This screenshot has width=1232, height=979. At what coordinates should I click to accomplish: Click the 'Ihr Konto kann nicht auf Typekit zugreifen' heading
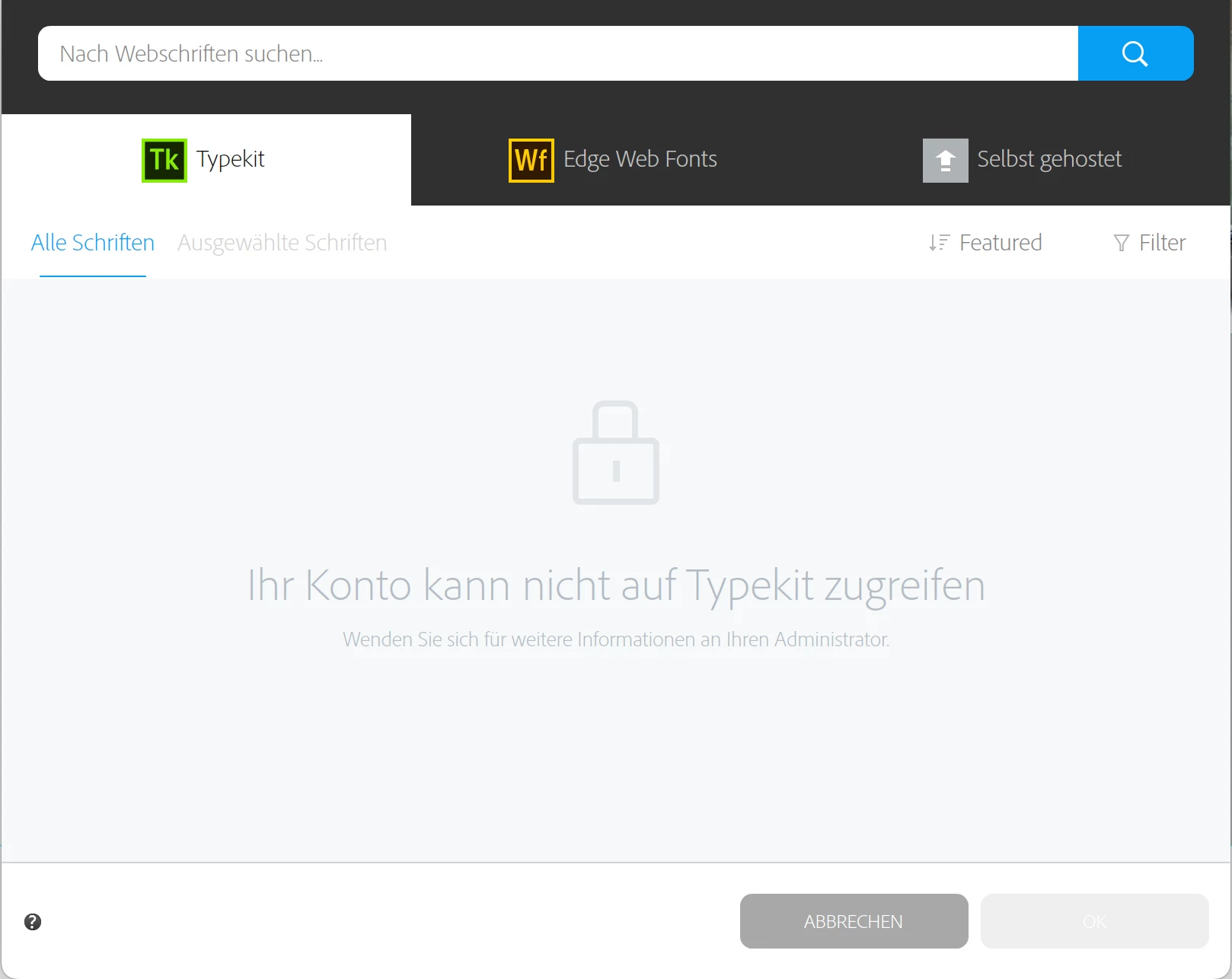616,585
